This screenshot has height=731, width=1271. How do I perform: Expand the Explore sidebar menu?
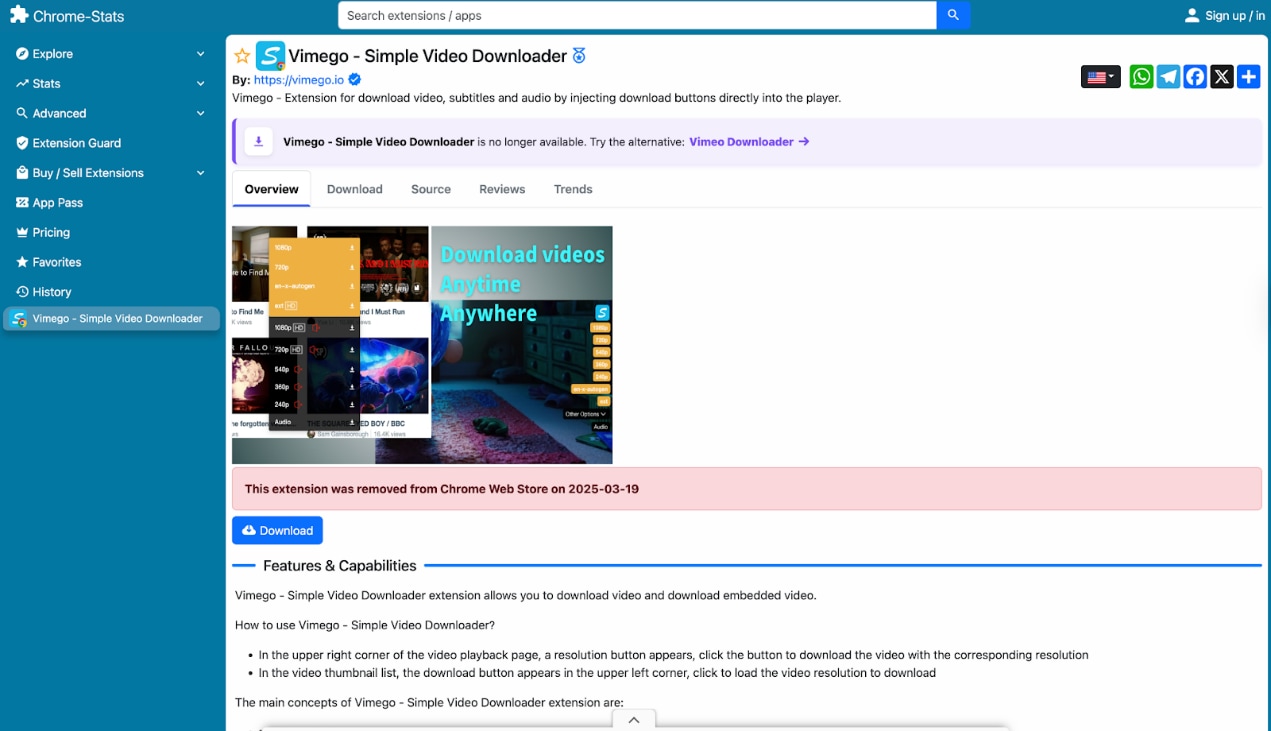click(51, 53)
